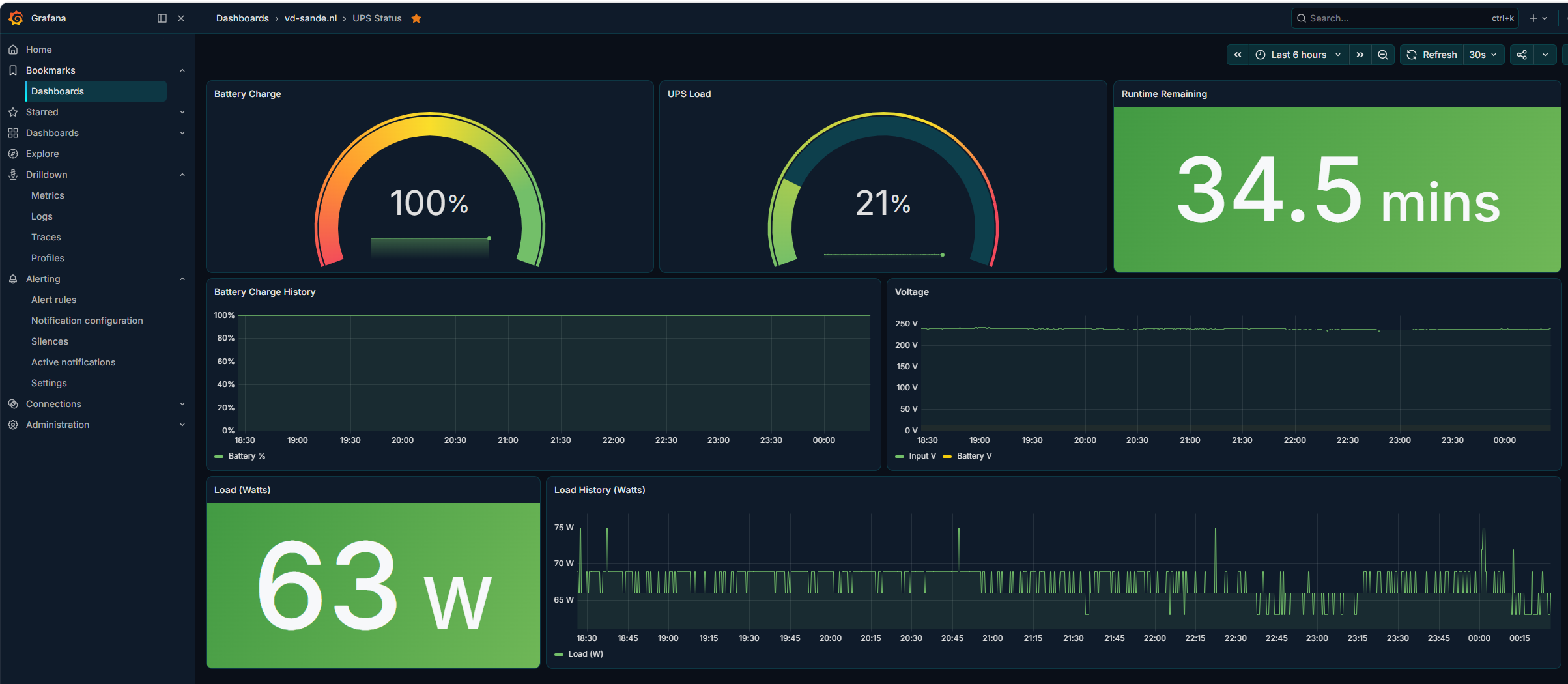This screenshot has height=684, width=1568.
Task: Click the Grafana logo icon
Action: coord(16,18)
